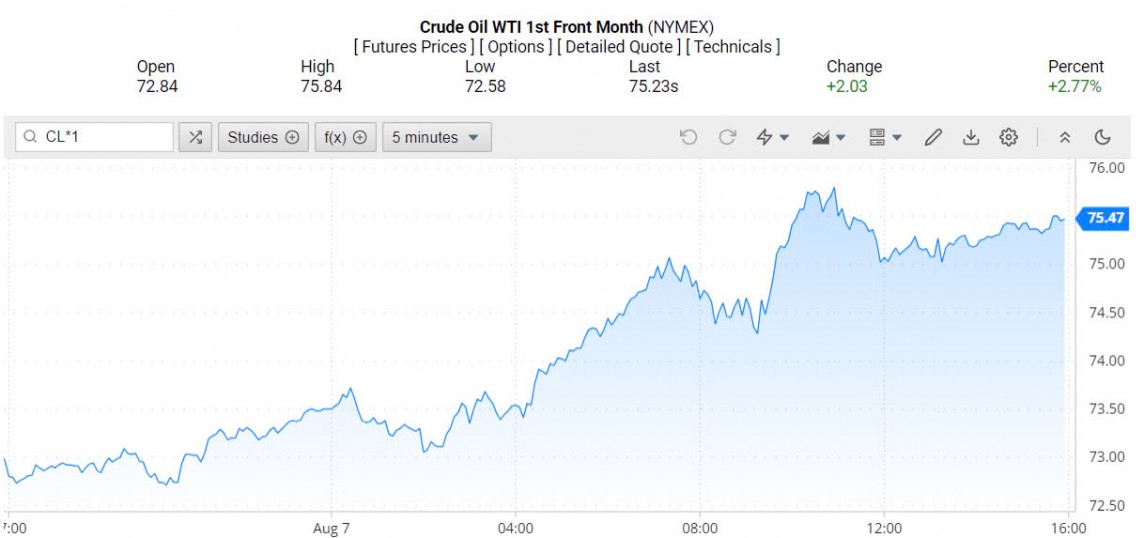The image size is (1144, 538).
Task: Click the compare symbols shuffle icon
Action: tap(195, 137)
